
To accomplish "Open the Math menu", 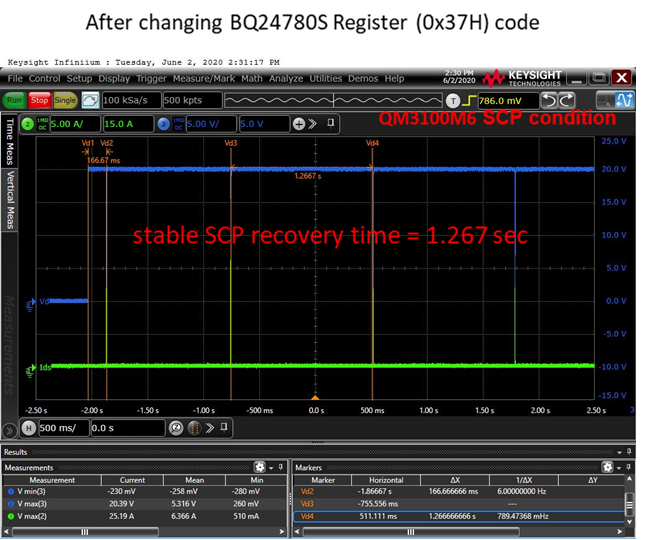I will click(252, 78).
